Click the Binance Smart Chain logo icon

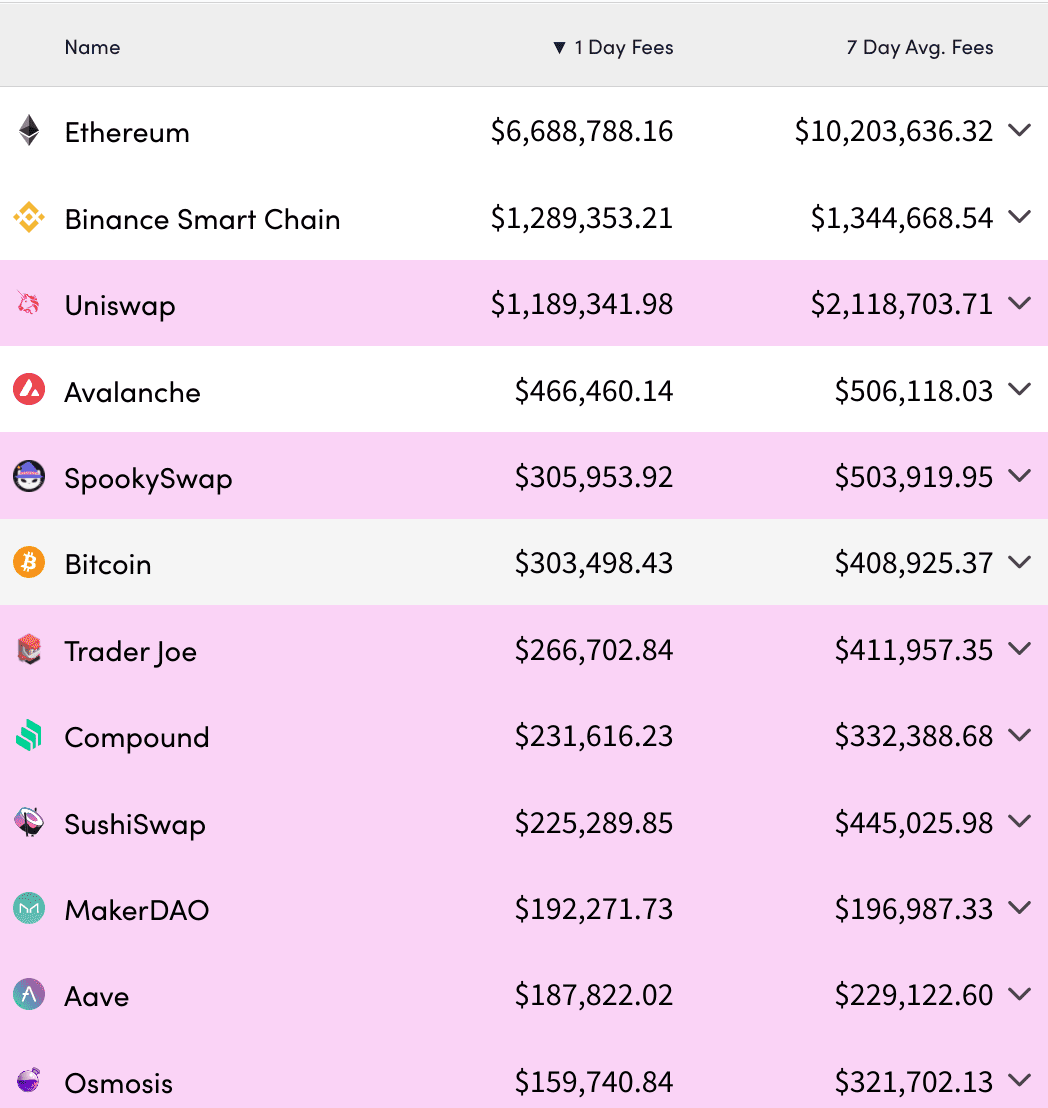pos(29,218)
